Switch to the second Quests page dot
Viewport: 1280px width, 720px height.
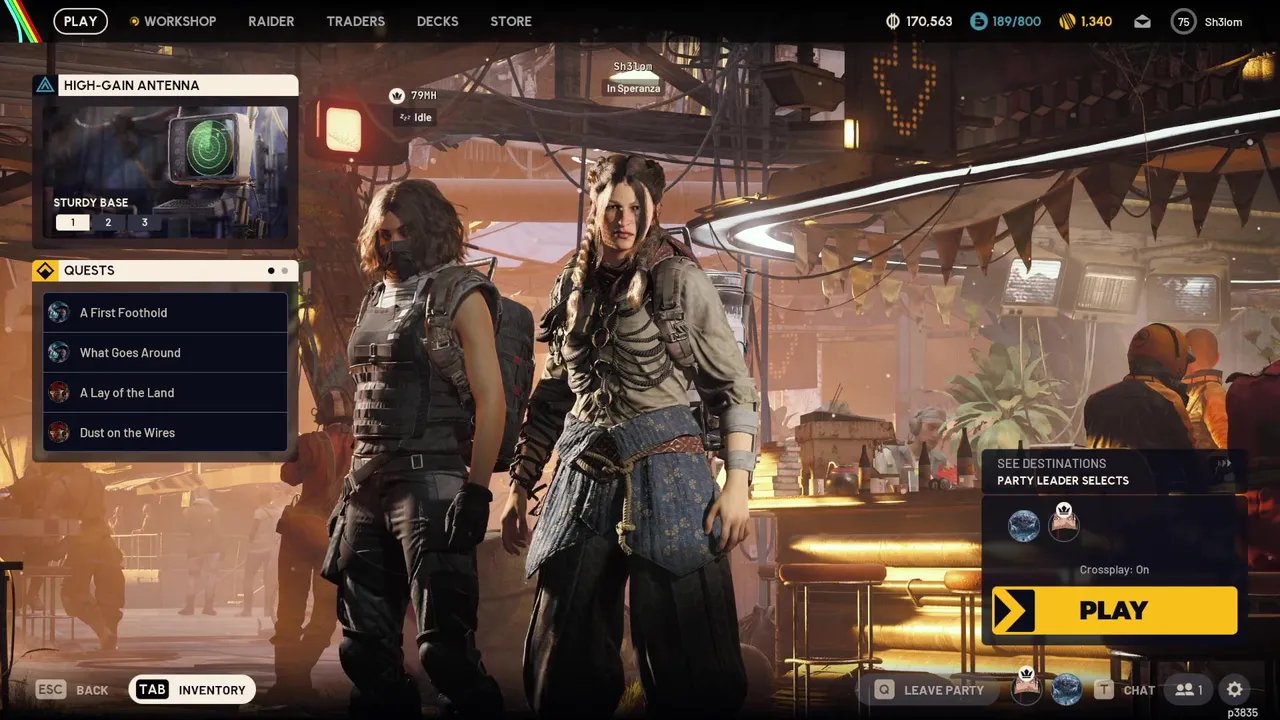[284, 270]
